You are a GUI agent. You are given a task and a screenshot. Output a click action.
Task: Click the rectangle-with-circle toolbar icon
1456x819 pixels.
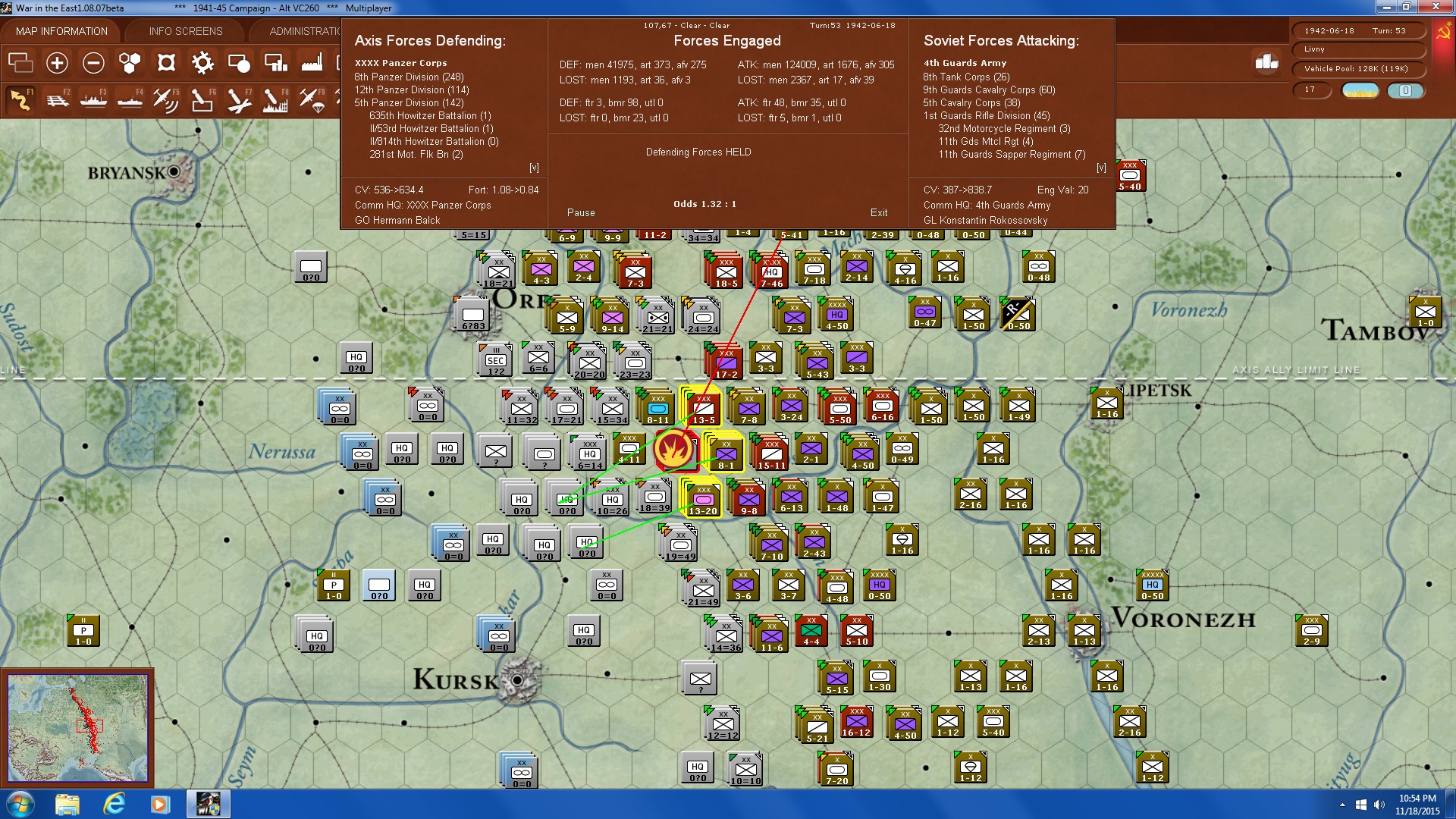(x=239, y=63)
